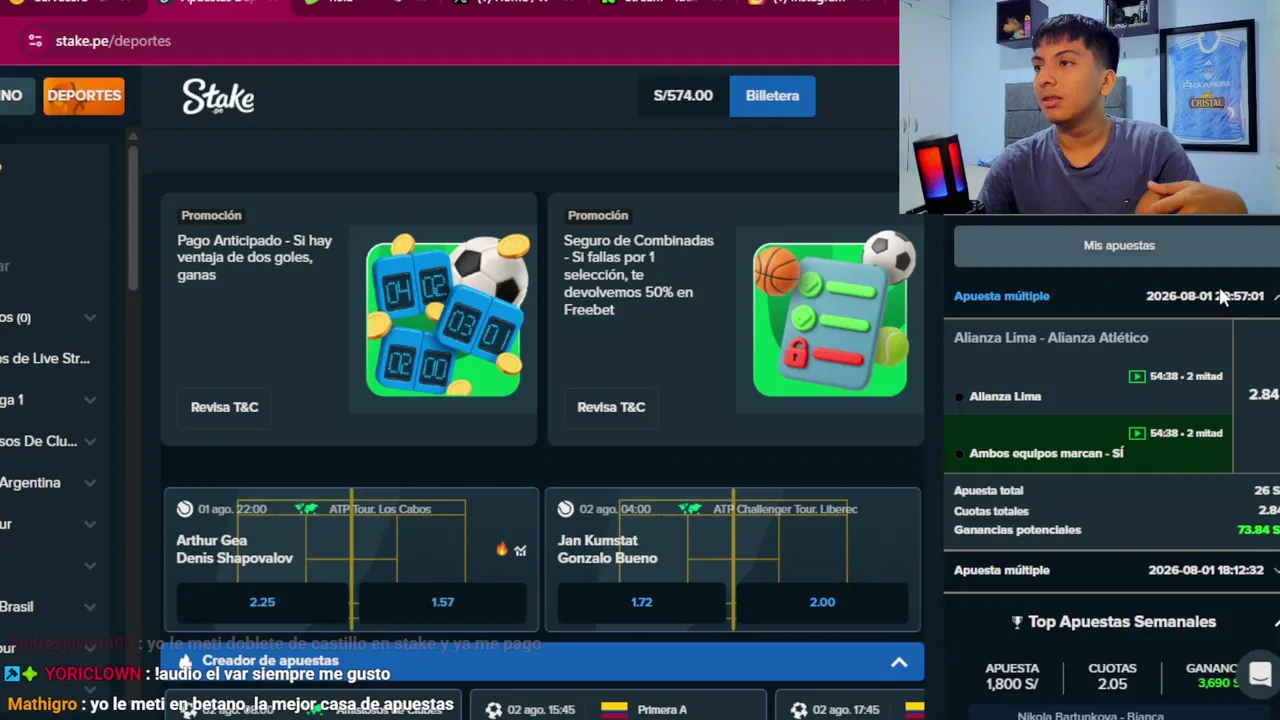Open live stream icon in Ambos equipos marcan row
1280x720 pixels.
pyautogui.click(x=1137, y=433)
